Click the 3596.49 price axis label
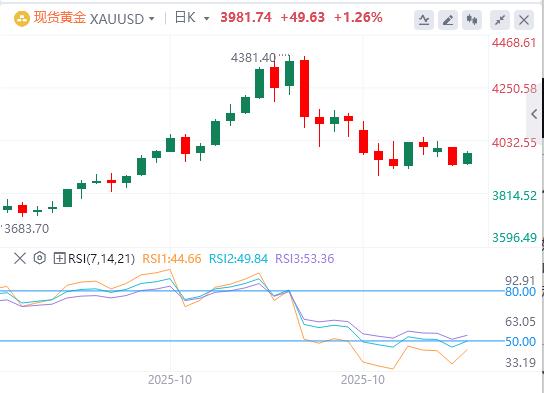 click(514, 238)
